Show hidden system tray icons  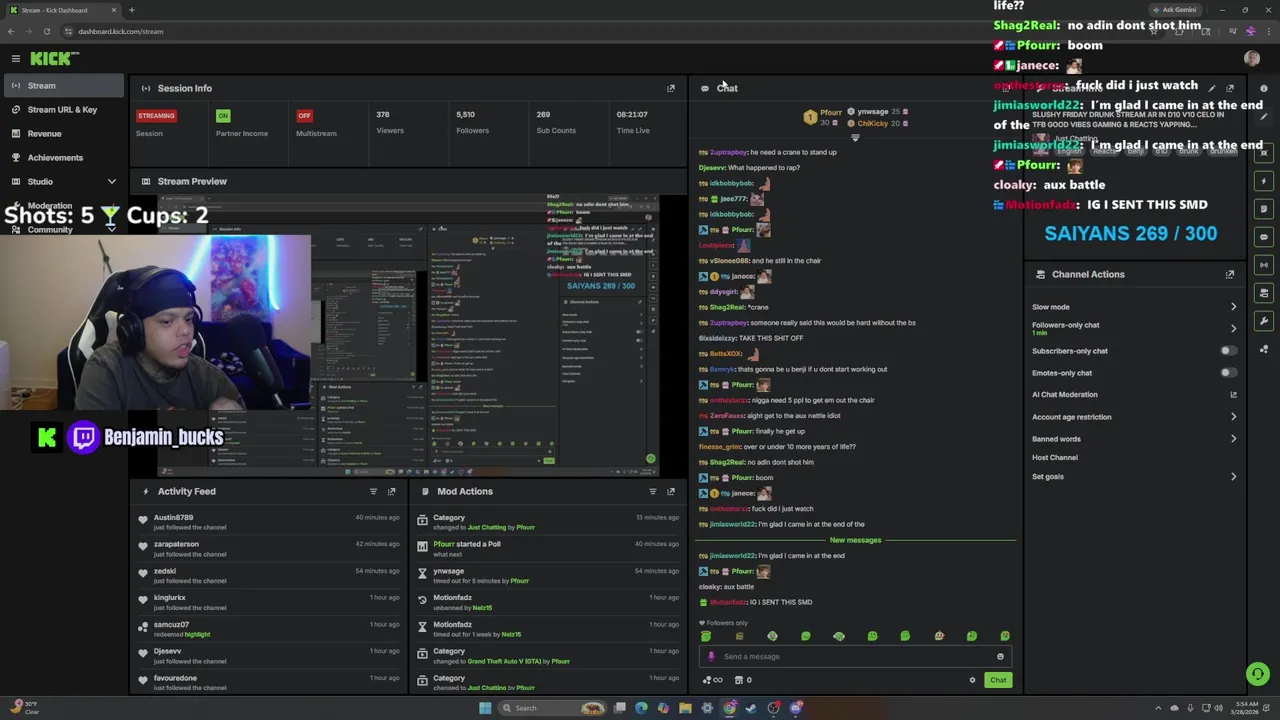pyautogui.click(x=1159, y=708)
